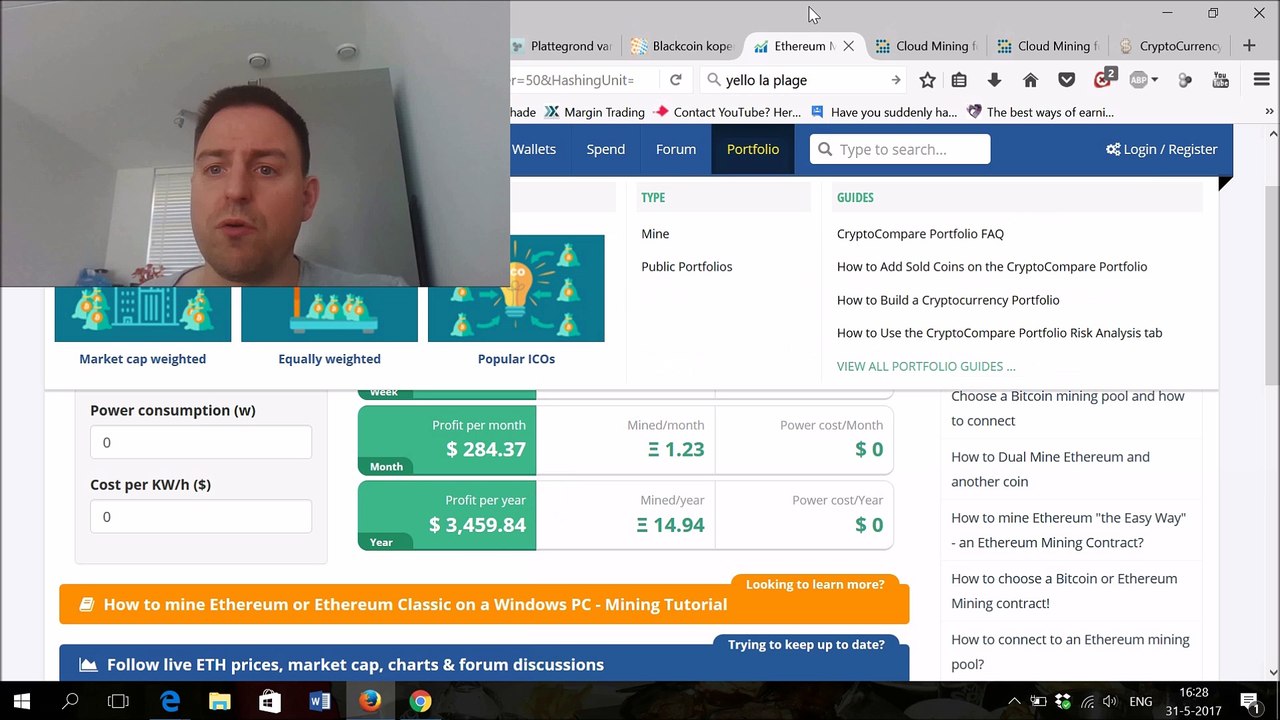Open the Windows PC mining tutorial banner
This screenshot has width=1280, height=720.
484,604
